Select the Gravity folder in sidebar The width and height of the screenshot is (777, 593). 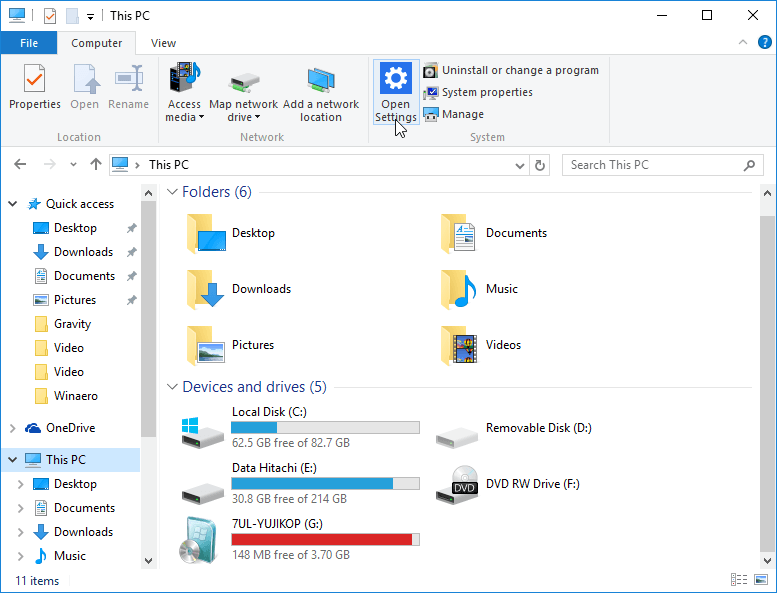click(72, 324)
